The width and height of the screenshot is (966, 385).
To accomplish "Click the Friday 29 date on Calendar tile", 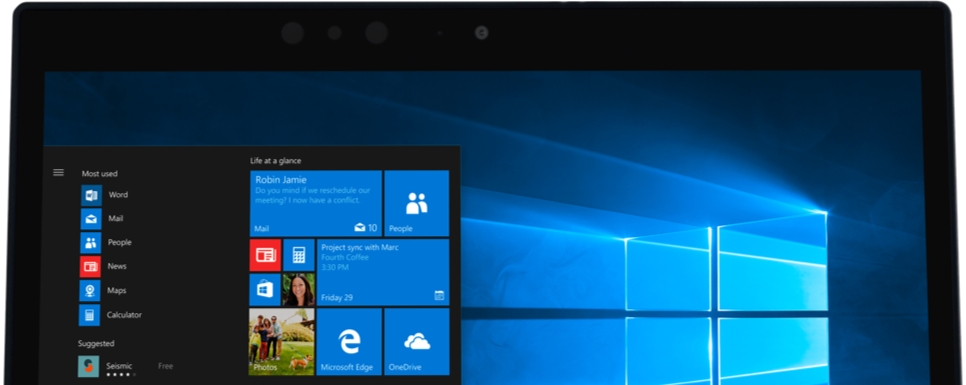I will (x=337, y=298).
